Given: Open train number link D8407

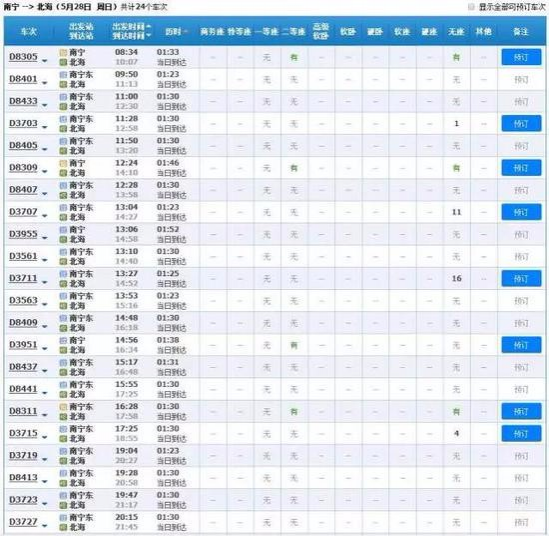Looking at the screenshot, I should [x=23, y=190].
